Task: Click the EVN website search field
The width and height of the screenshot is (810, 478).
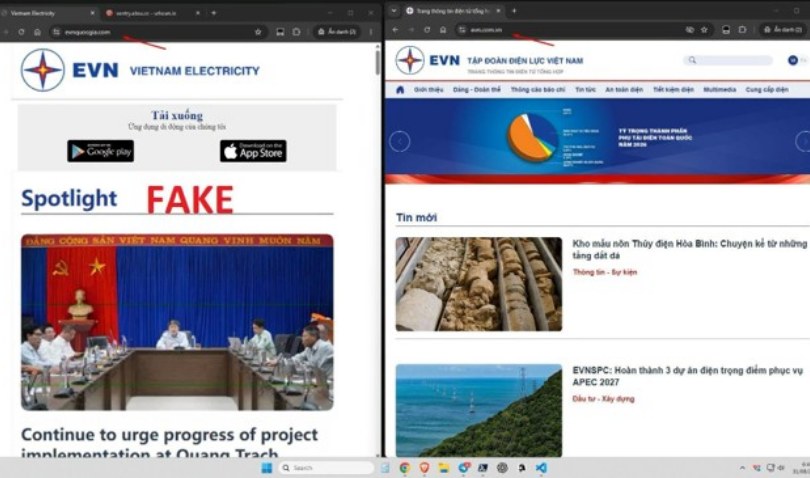Action: pos(728,60)
